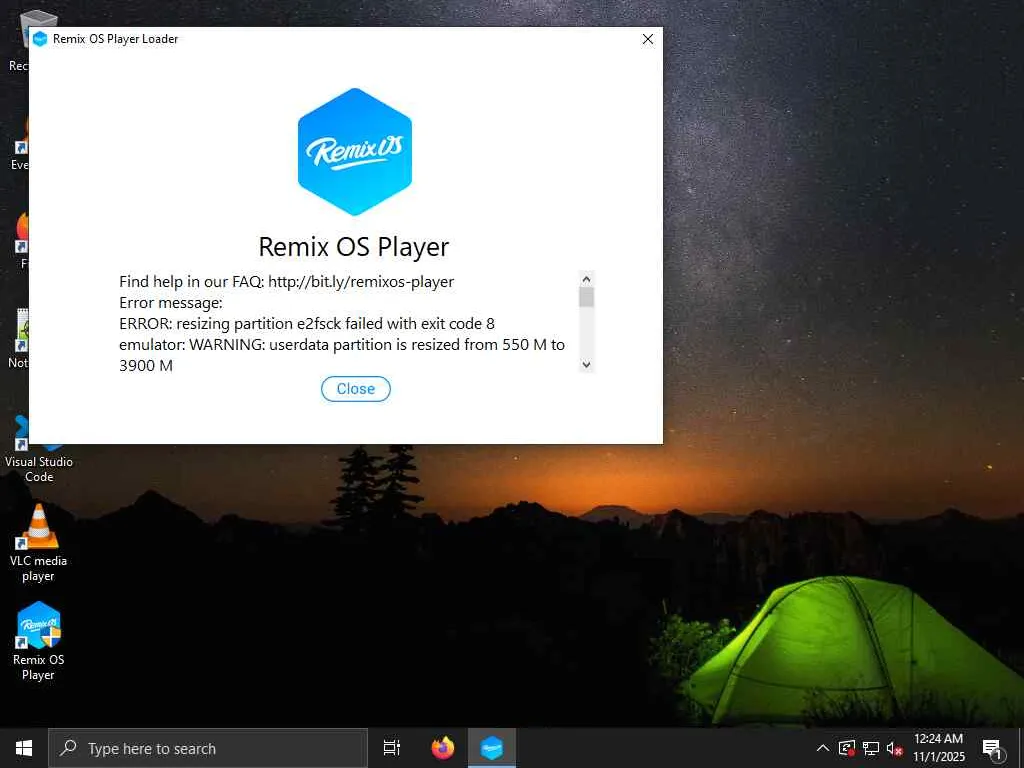Image resolution: width=1024 pixels, height=768 pixels.
Task: Click the muted volume tray icon
Action: pos(894,748)
